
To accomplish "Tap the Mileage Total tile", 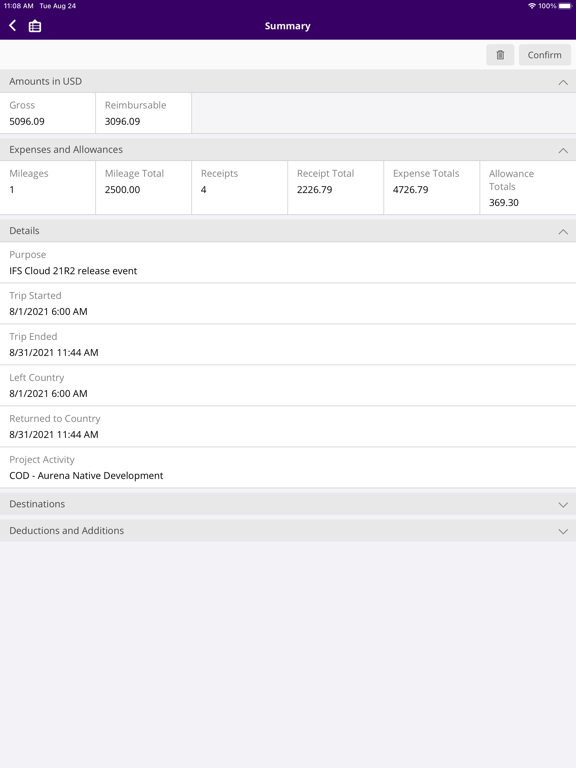I will 144,188.
